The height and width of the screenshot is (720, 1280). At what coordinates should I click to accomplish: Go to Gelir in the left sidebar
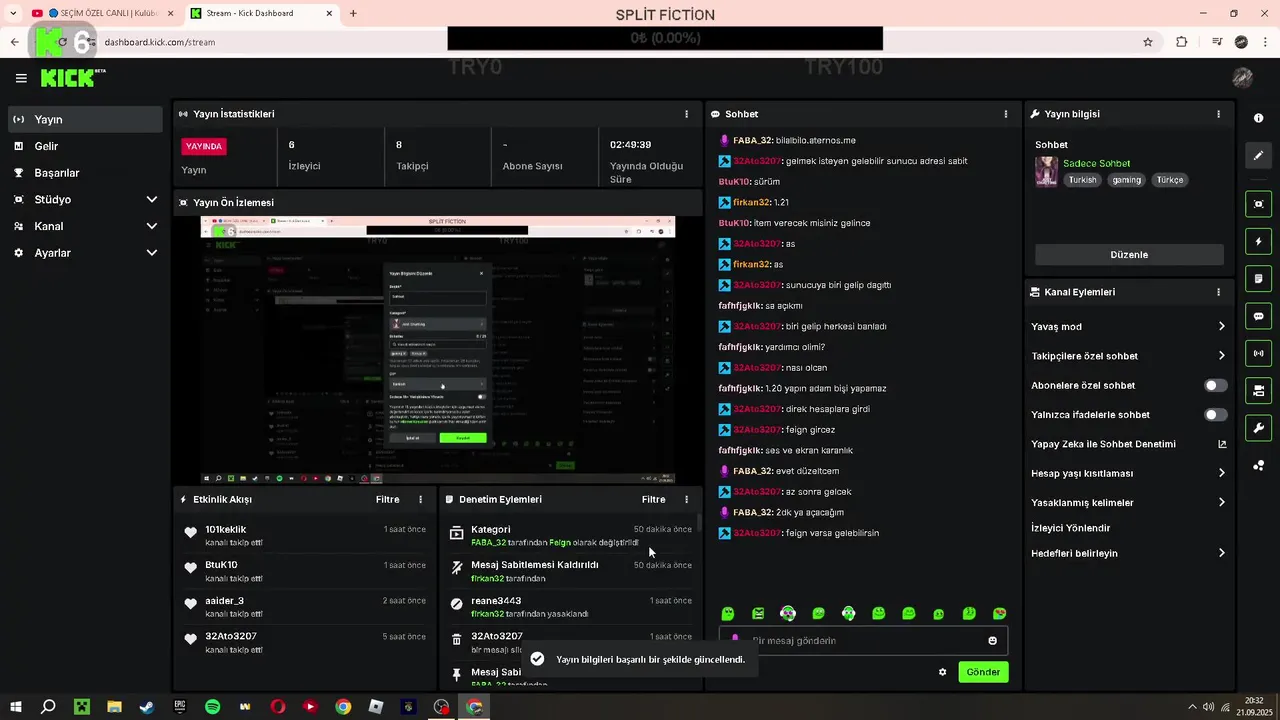[x=85, y=146]
